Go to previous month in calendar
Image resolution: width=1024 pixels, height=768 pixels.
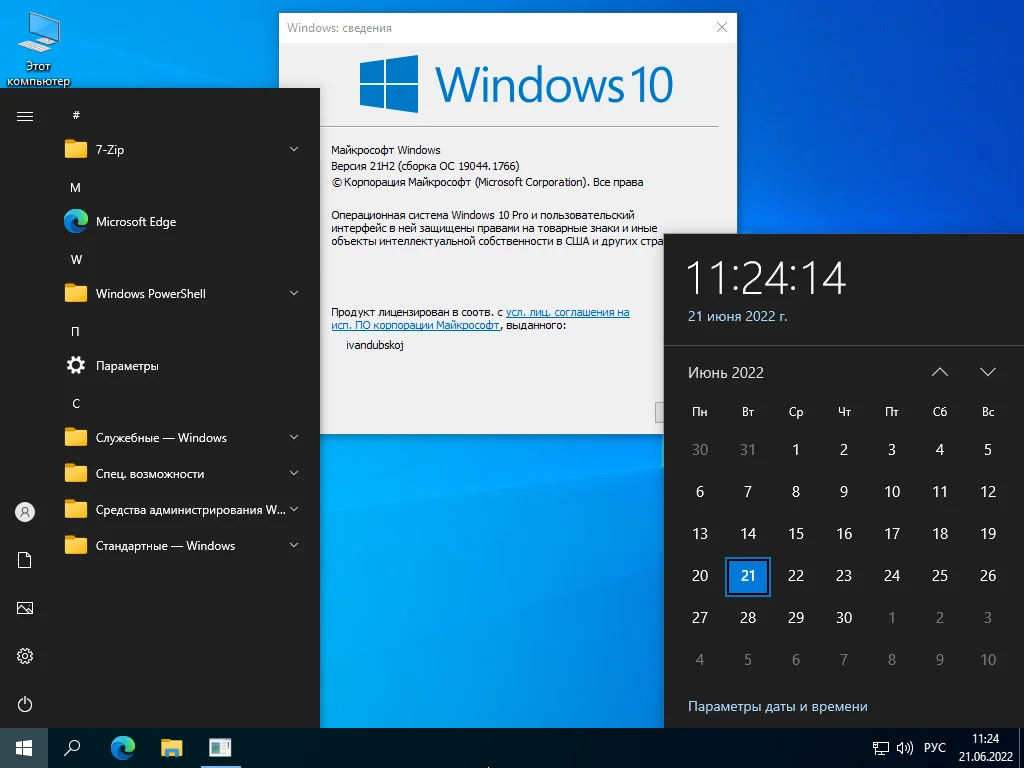pos(939,372)
